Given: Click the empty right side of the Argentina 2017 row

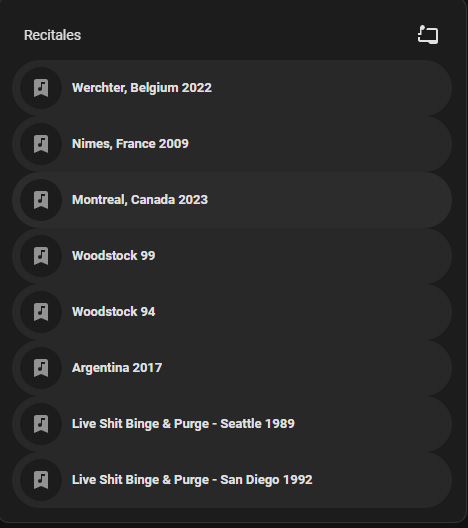Looking at the screenshot, I should click(x=303, y=368).
